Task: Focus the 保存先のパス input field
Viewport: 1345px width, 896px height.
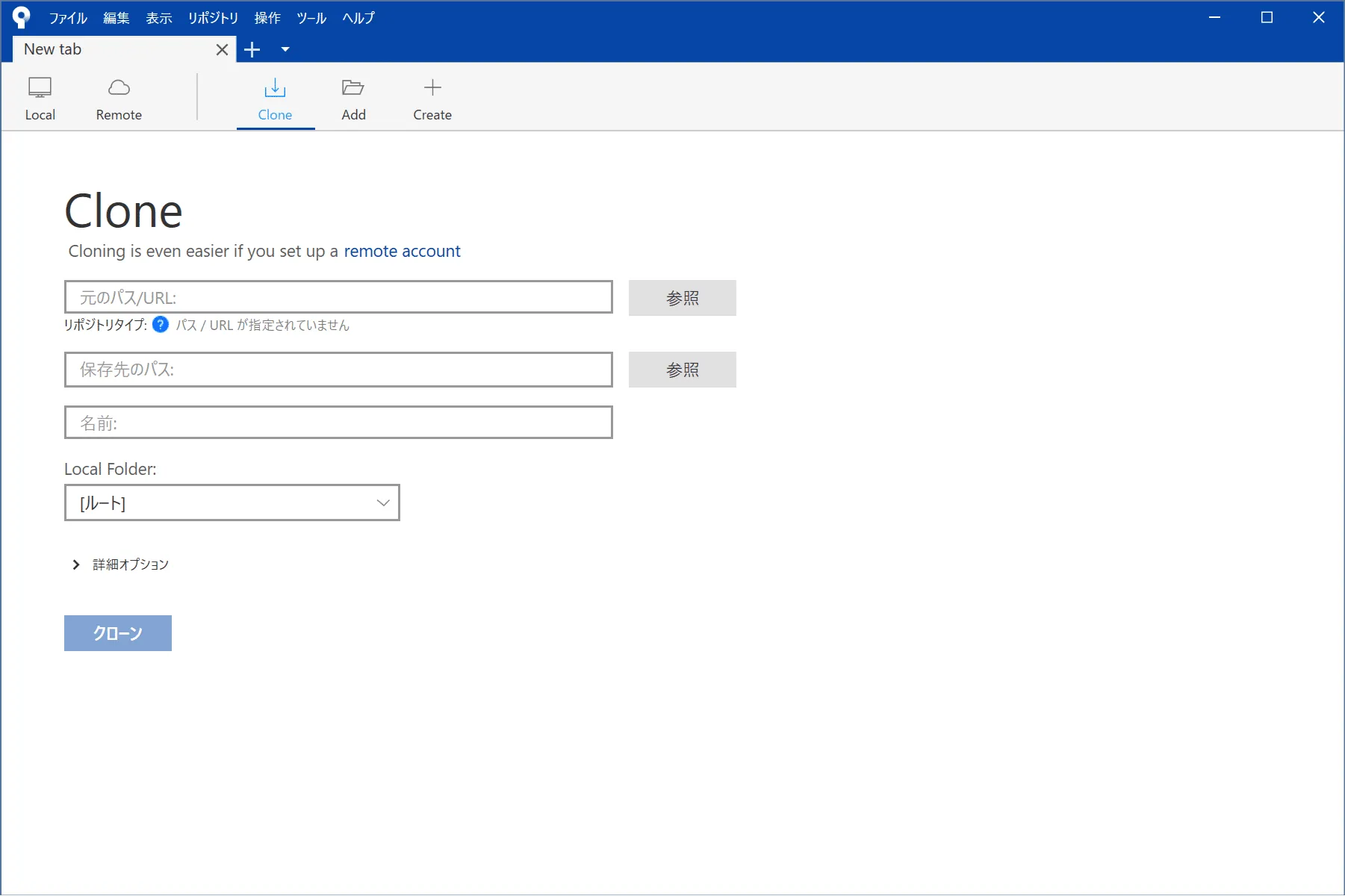Action: pos(338,370)
